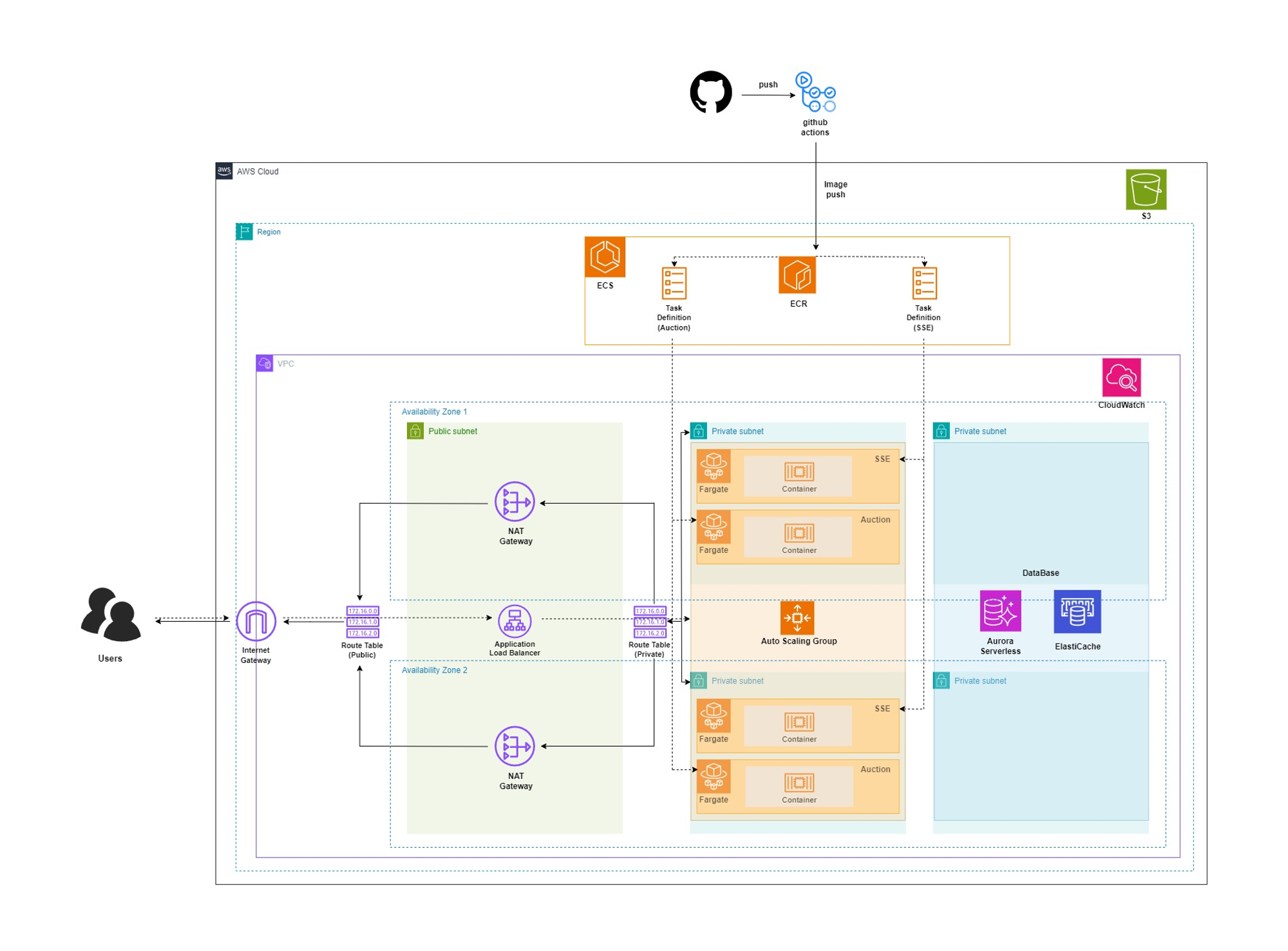Click the Public subnet lock icon
Image resolution: width=1288 pixels, height=951 pixels.
pos(415,431)
